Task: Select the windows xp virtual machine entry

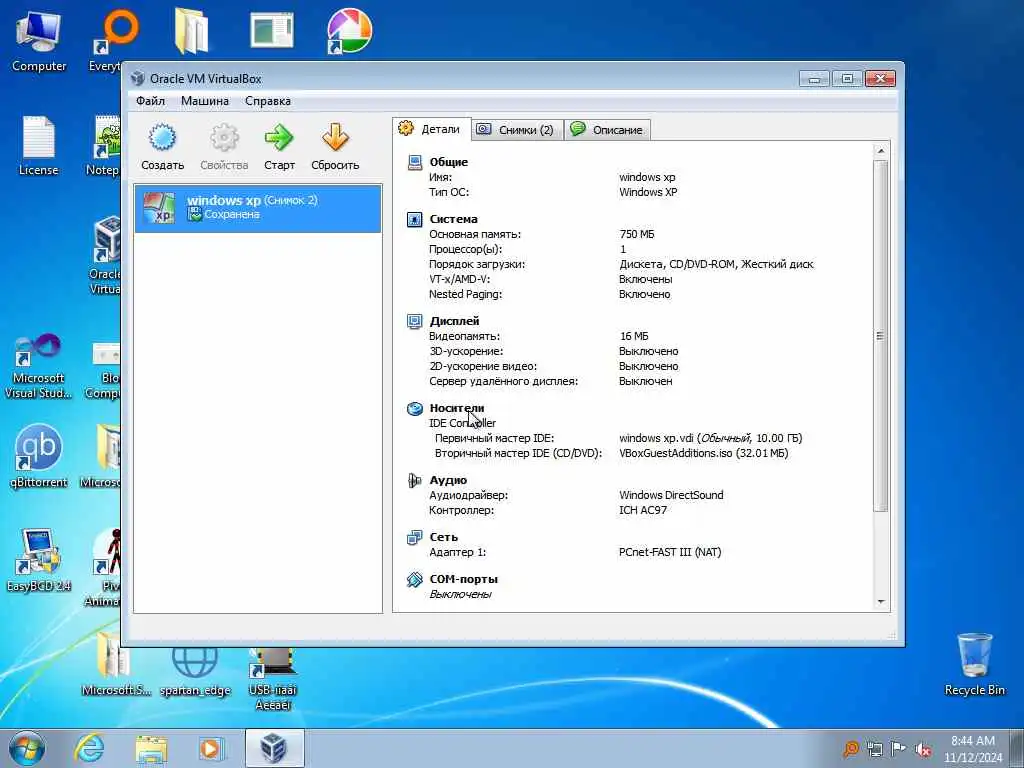Action: tap(257, 208)
